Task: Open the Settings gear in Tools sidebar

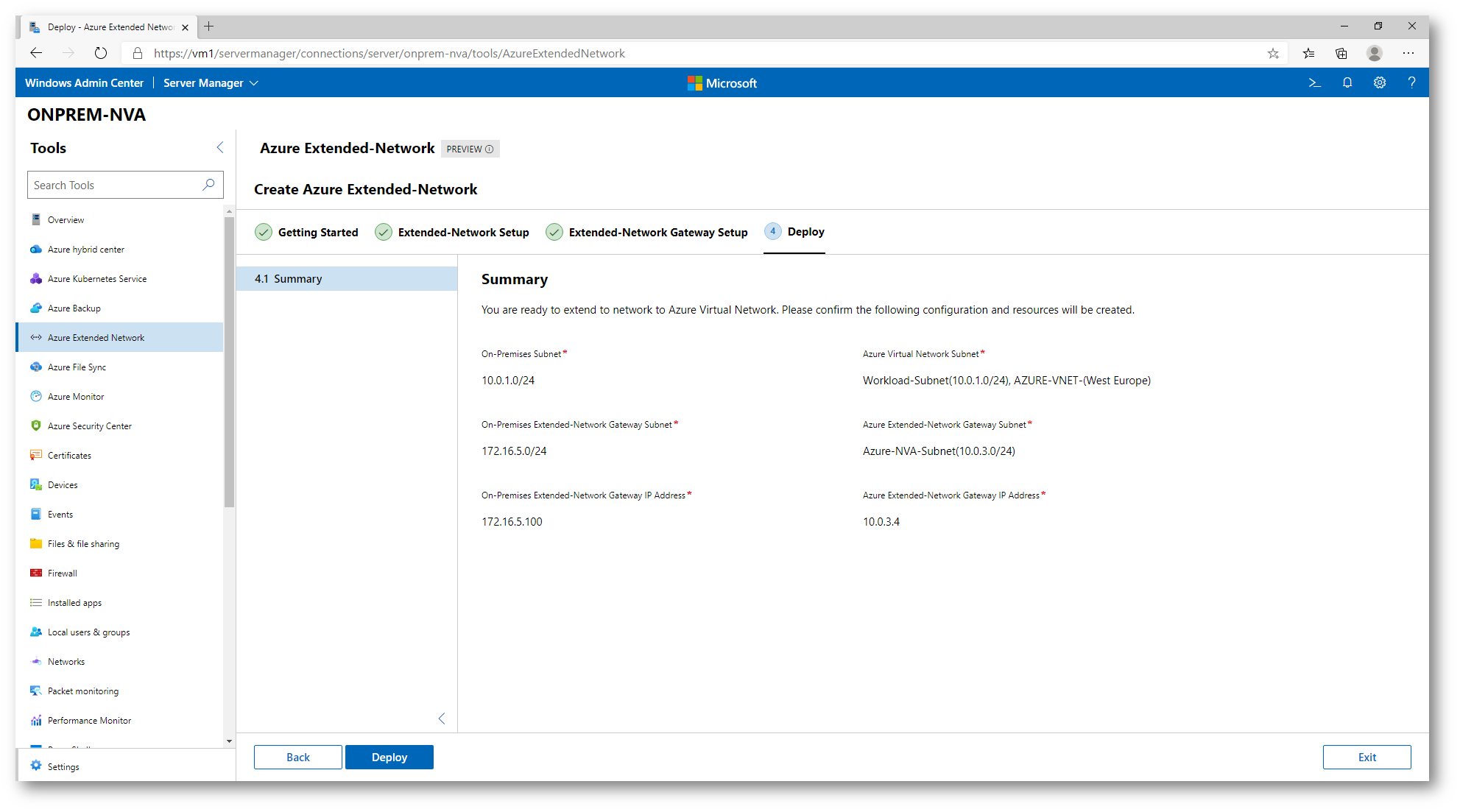Action: (x=36, y=766)
